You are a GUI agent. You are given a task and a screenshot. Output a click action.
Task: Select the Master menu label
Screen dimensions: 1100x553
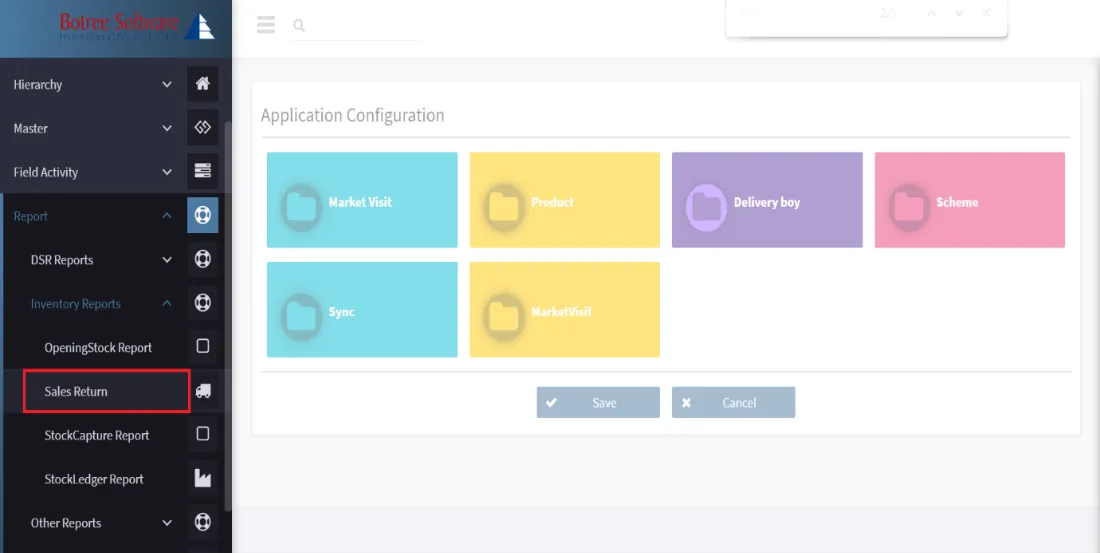pos(31,128)
